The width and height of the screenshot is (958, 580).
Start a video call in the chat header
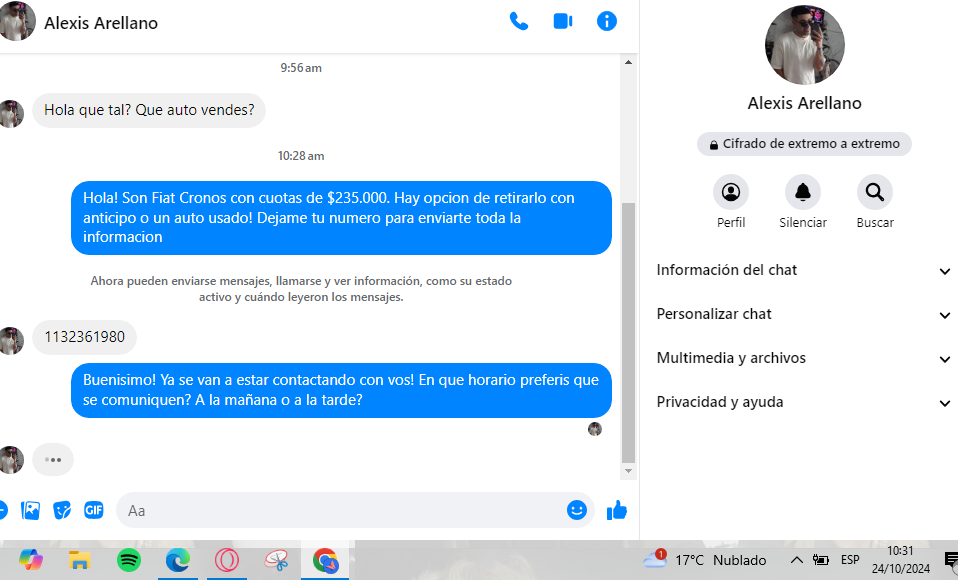pyautogui.click(x=563, y=22)
